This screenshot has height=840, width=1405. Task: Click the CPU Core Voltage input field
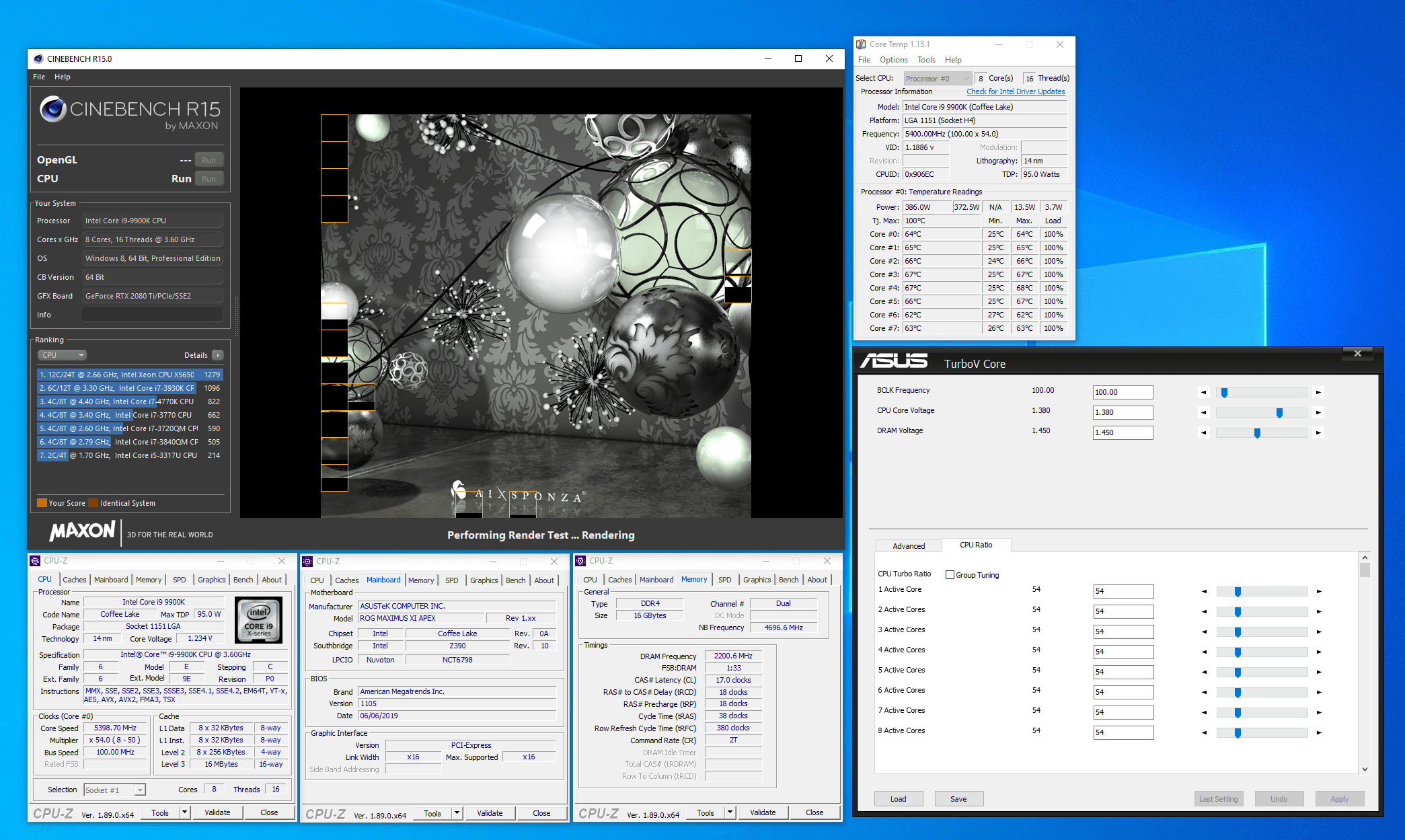1123,412
